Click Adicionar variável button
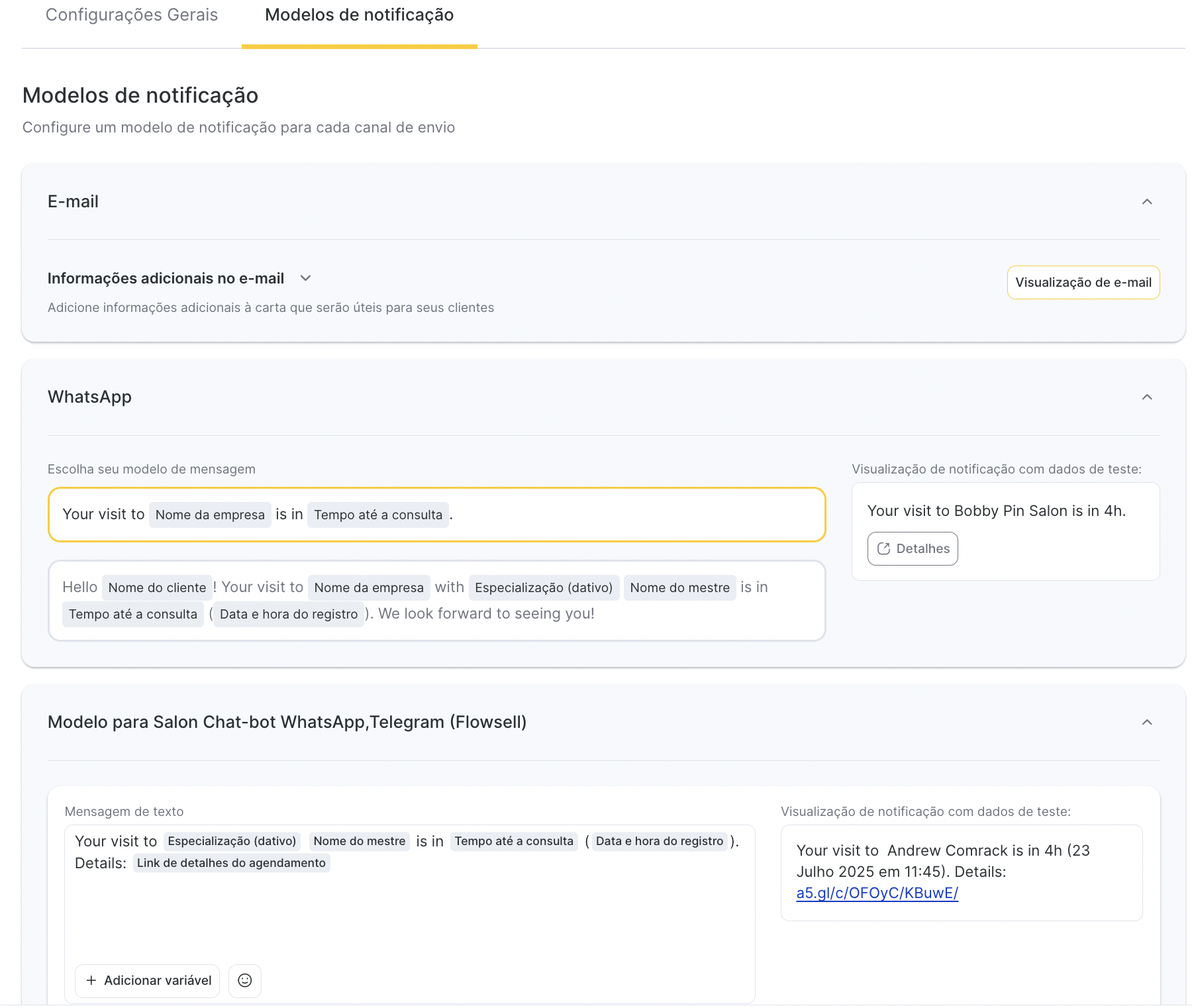 click(147, 980)
